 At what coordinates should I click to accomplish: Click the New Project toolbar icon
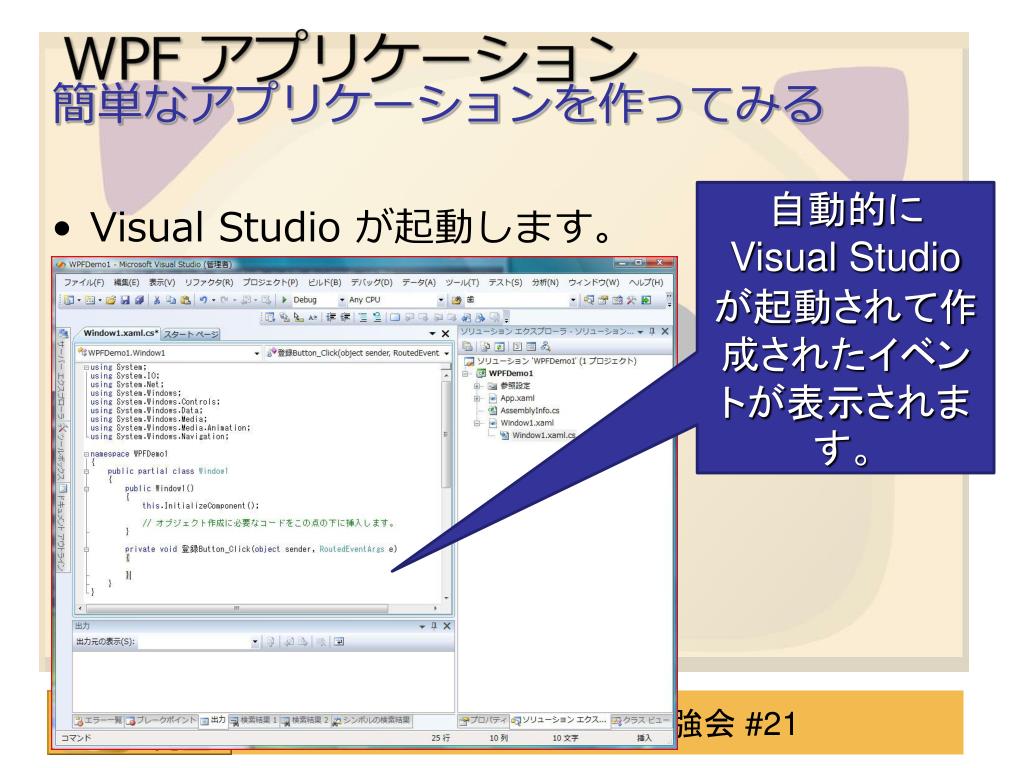pos(68,300)
